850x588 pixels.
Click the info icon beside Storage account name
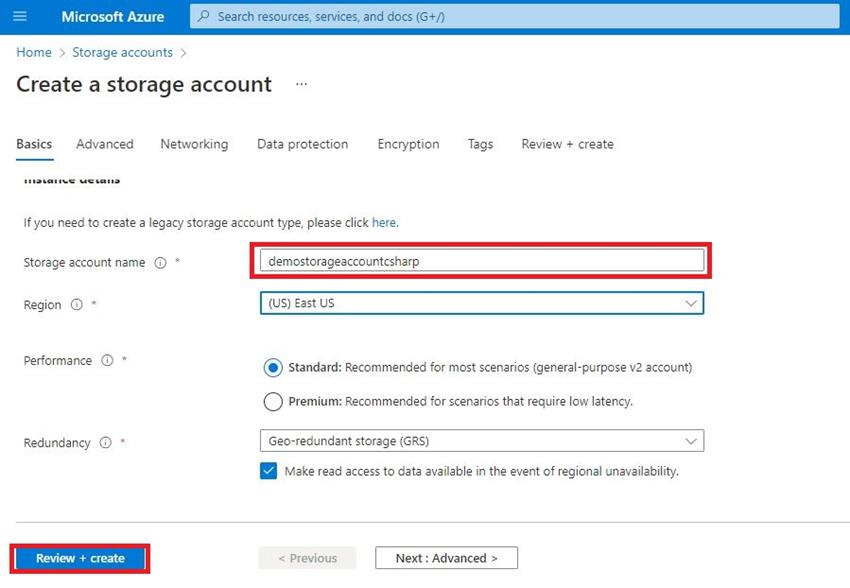pos(161,262)
